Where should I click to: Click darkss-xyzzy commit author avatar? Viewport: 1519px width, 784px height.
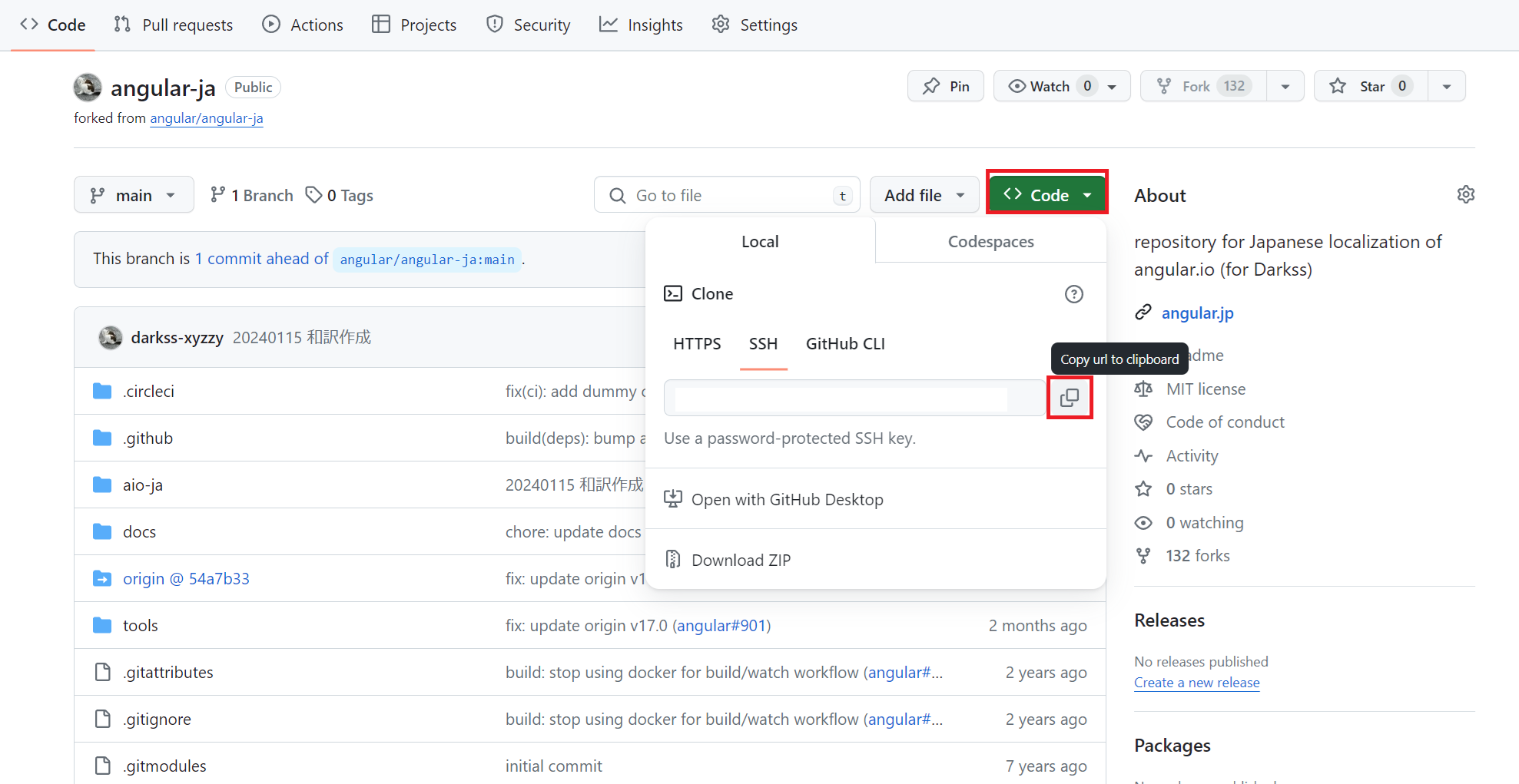(x=111, y=337)
